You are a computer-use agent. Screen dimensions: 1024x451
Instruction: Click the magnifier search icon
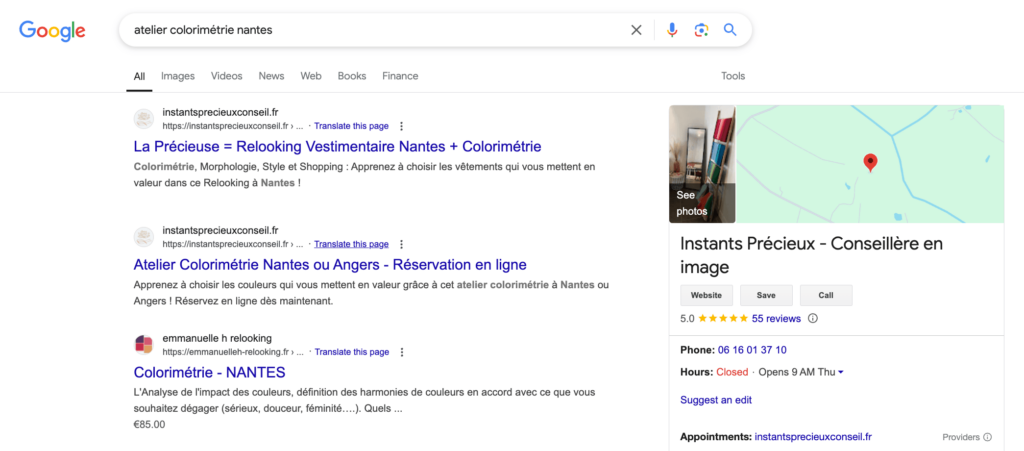pyautogui.click(x=730, y=29)
